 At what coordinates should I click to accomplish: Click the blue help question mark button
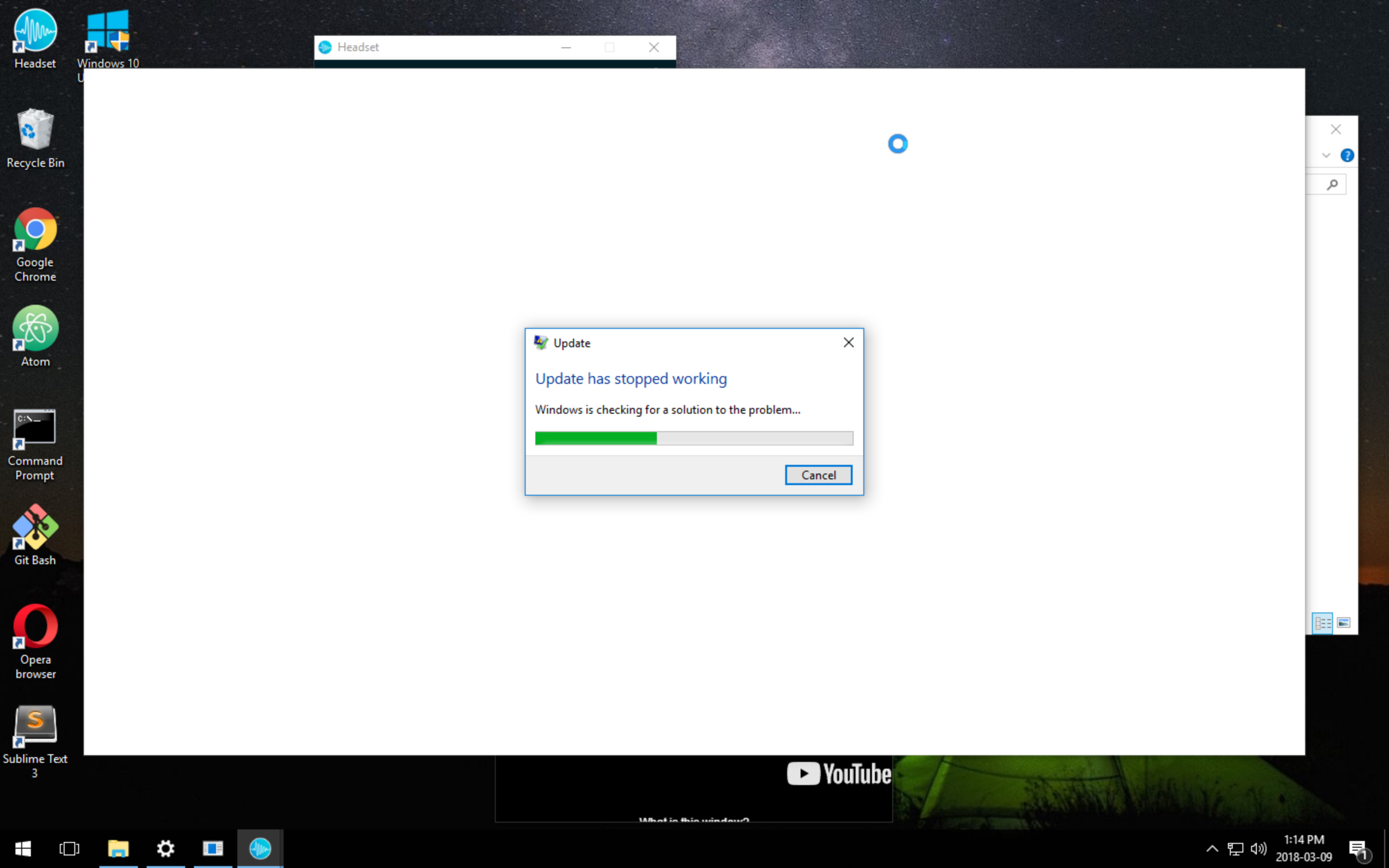click(1347, 155)
